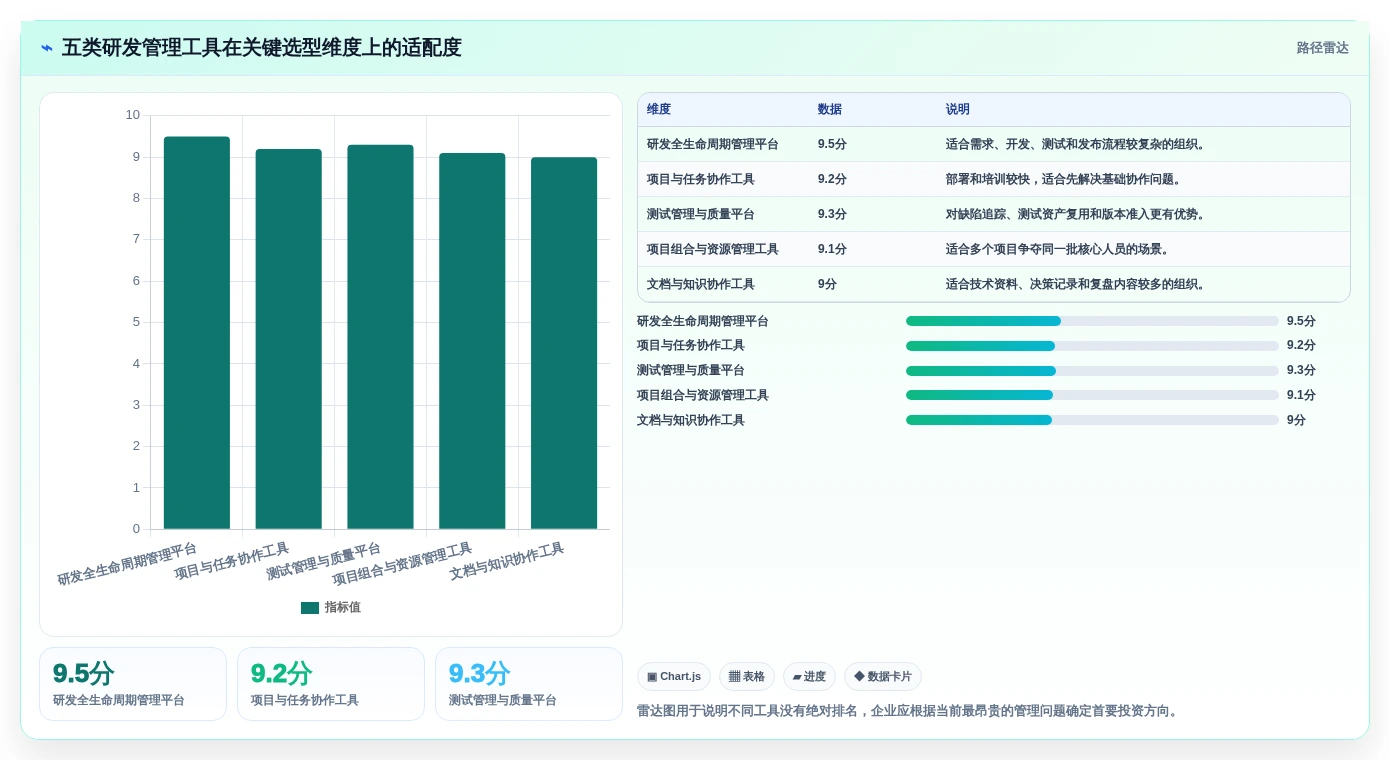Click the chart bar for 研发全生命周期管理平台
1390x760 pixels.
click(197, 333)
